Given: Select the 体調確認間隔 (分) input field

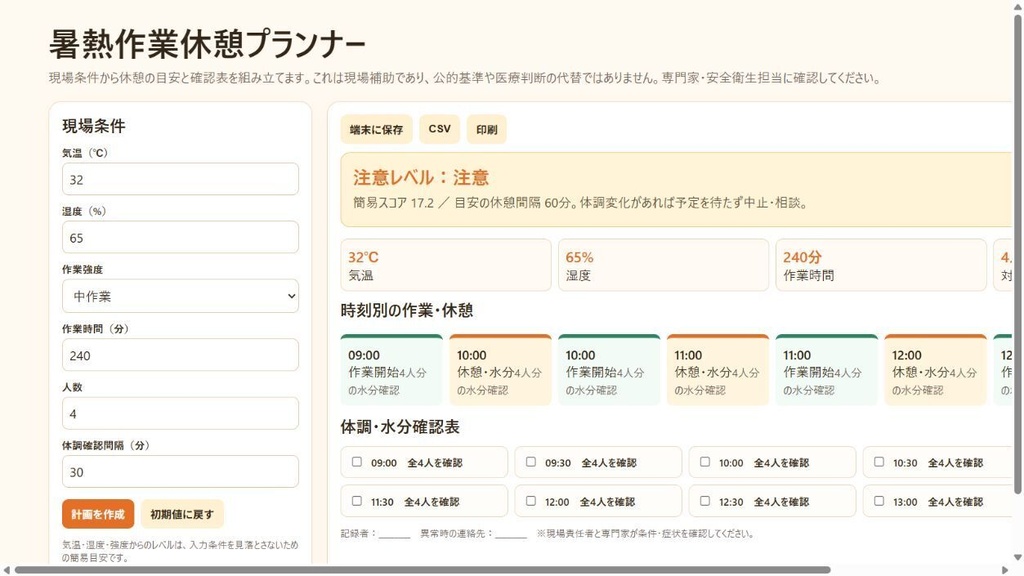Looking at the screenshot, I should pyautogui.click(x=180, y=472).
